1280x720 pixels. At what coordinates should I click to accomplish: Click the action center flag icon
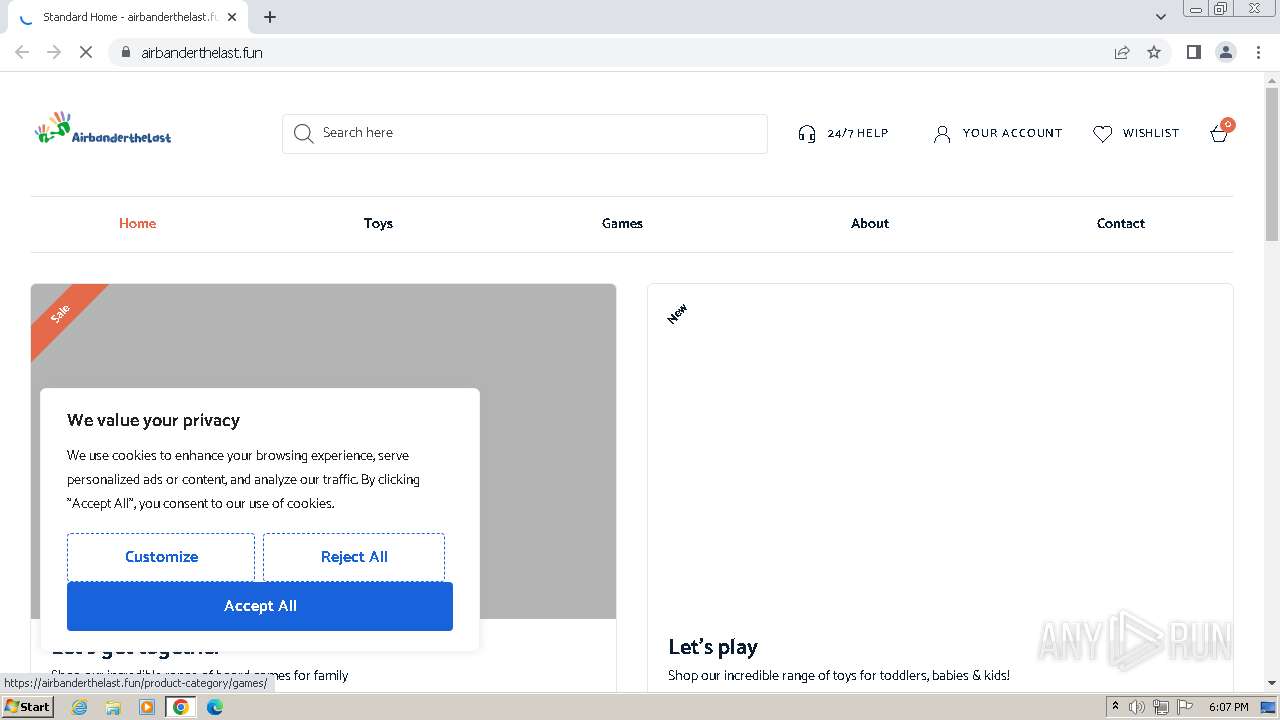pyautogui.click(x=1185, y=707)
